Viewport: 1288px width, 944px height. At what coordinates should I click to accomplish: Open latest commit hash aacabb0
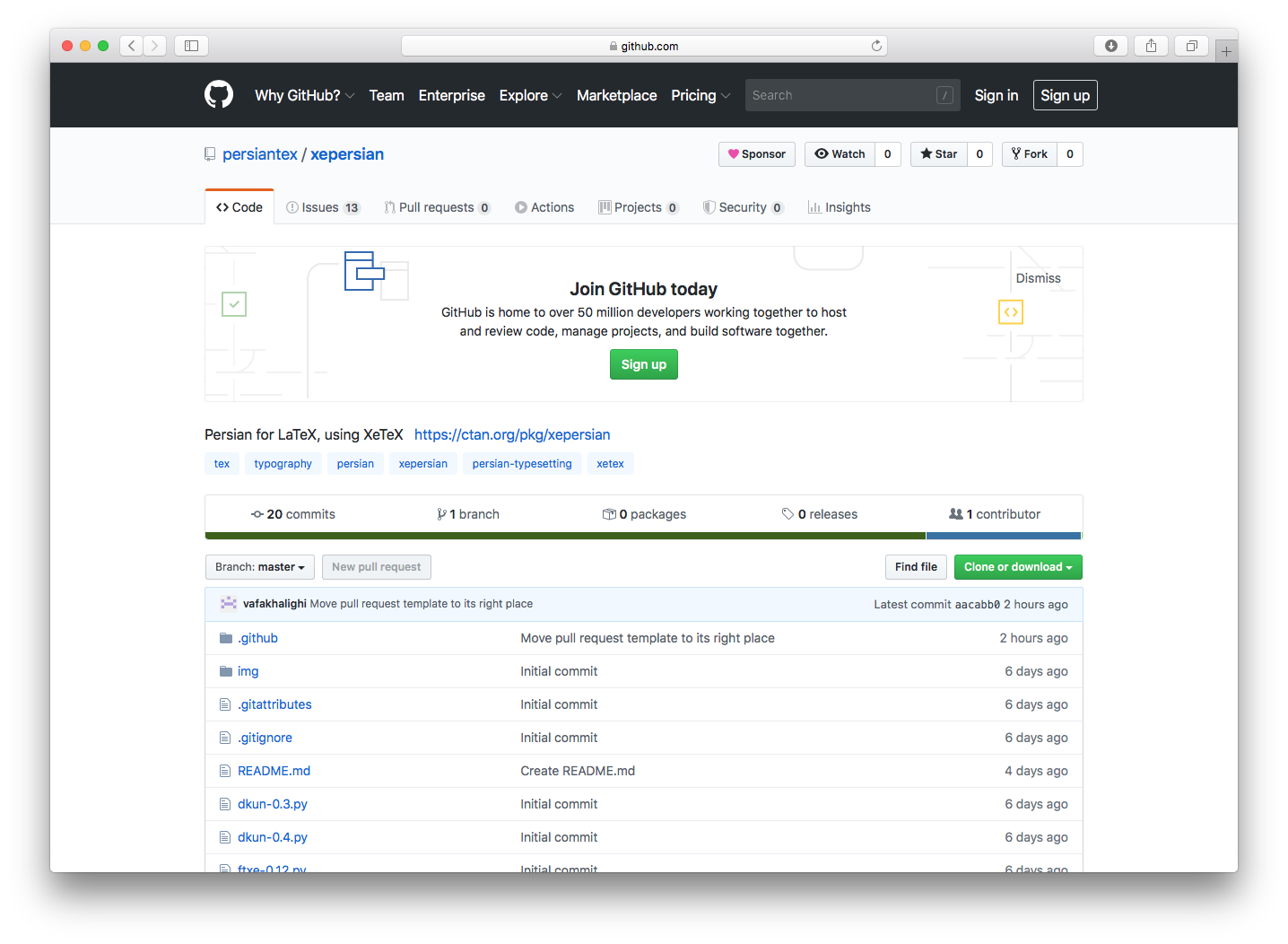[x=978, y=605]
